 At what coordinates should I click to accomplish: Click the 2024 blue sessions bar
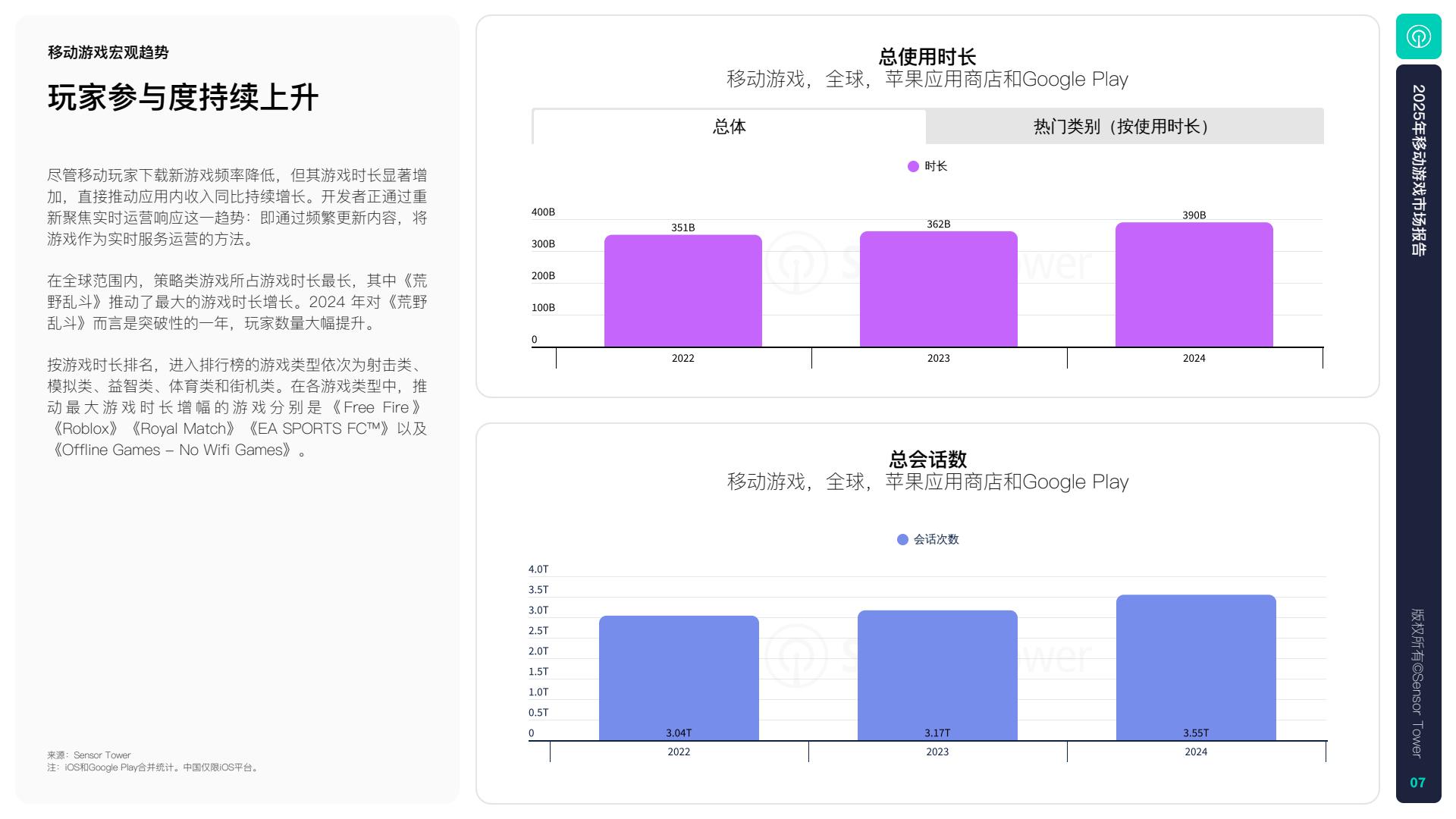point(1196,667)
